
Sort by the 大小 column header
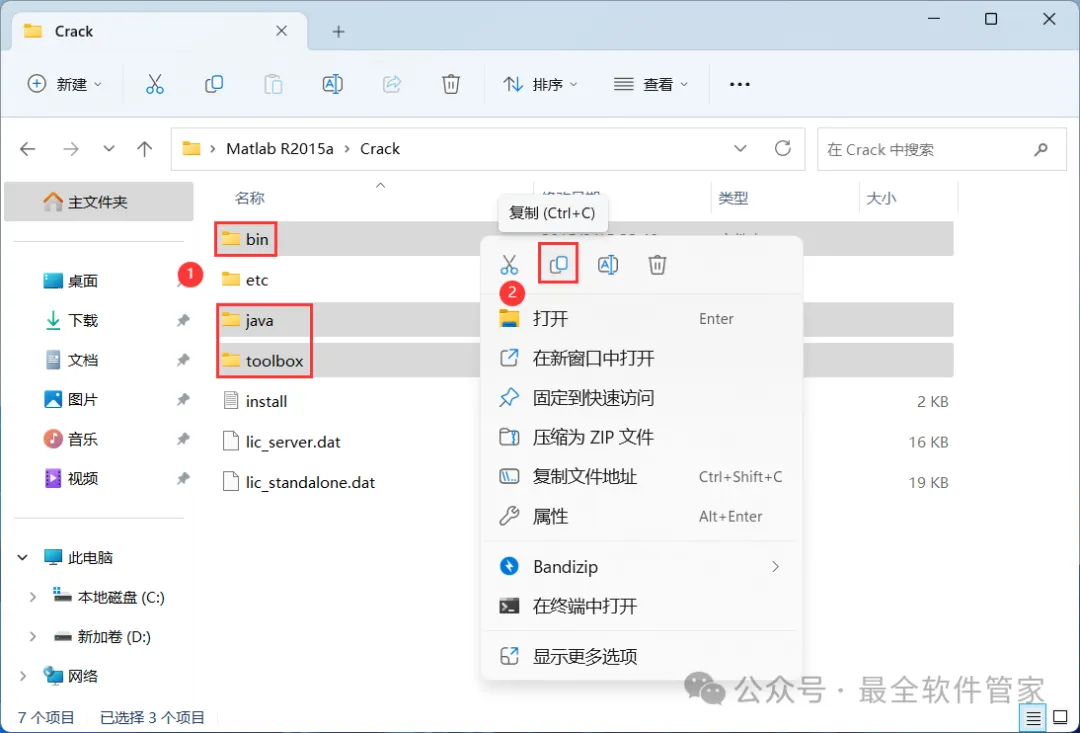pos(881,198)
